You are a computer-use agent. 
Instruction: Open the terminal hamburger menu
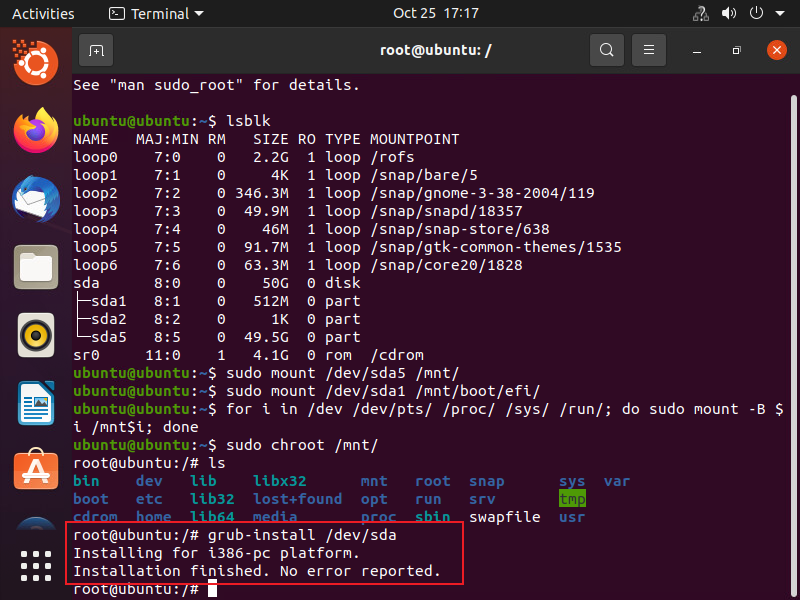(649, 50)
